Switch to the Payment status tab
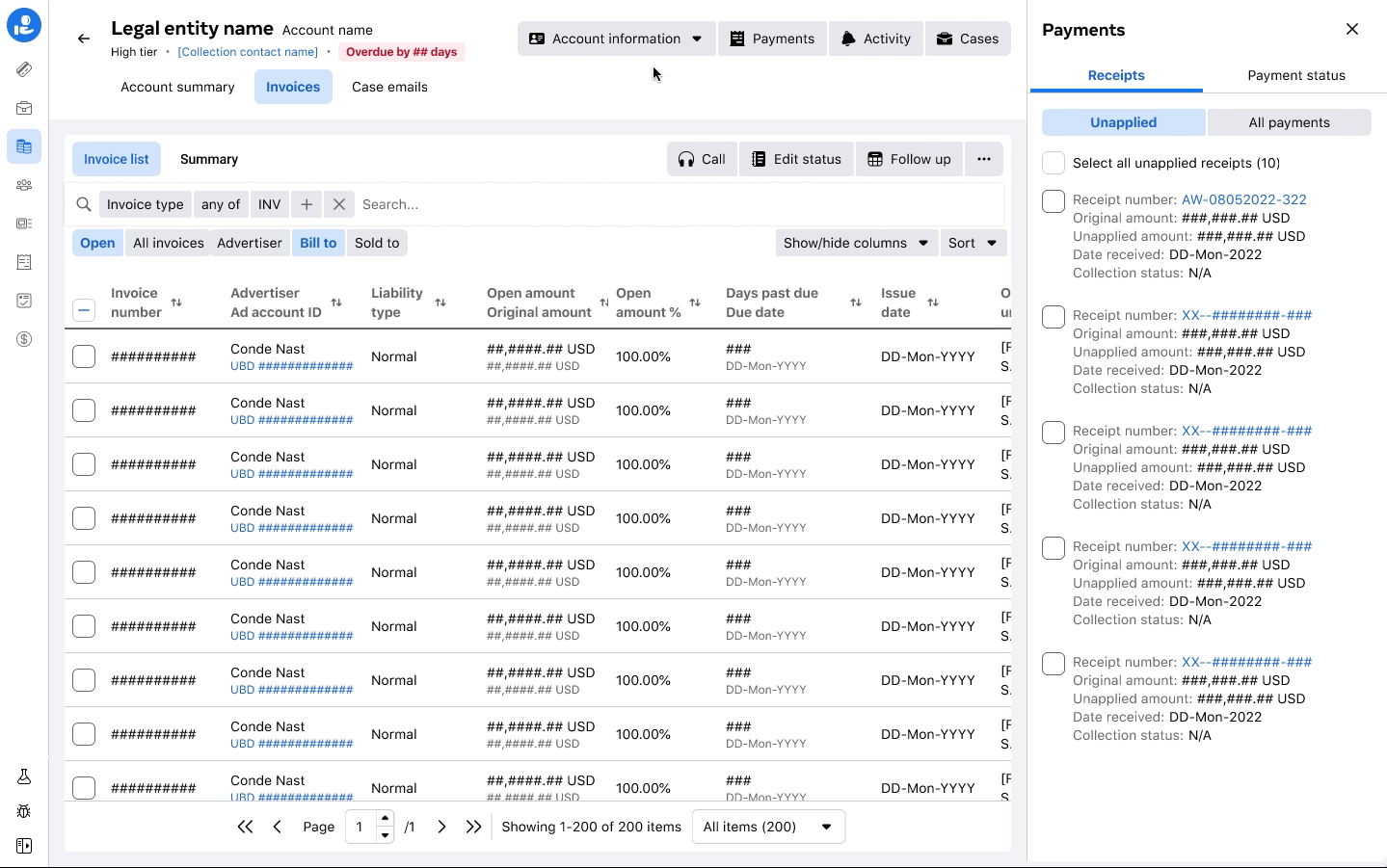The height and width of the screenshot is (868, 1387). click(x=1295, y=75)
